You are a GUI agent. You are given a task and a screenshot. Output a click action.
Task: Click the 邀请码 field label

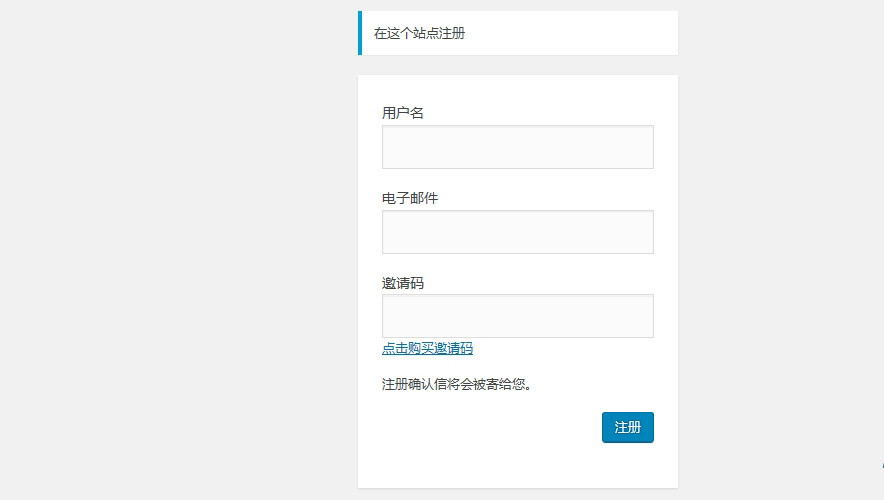[403, 283]
